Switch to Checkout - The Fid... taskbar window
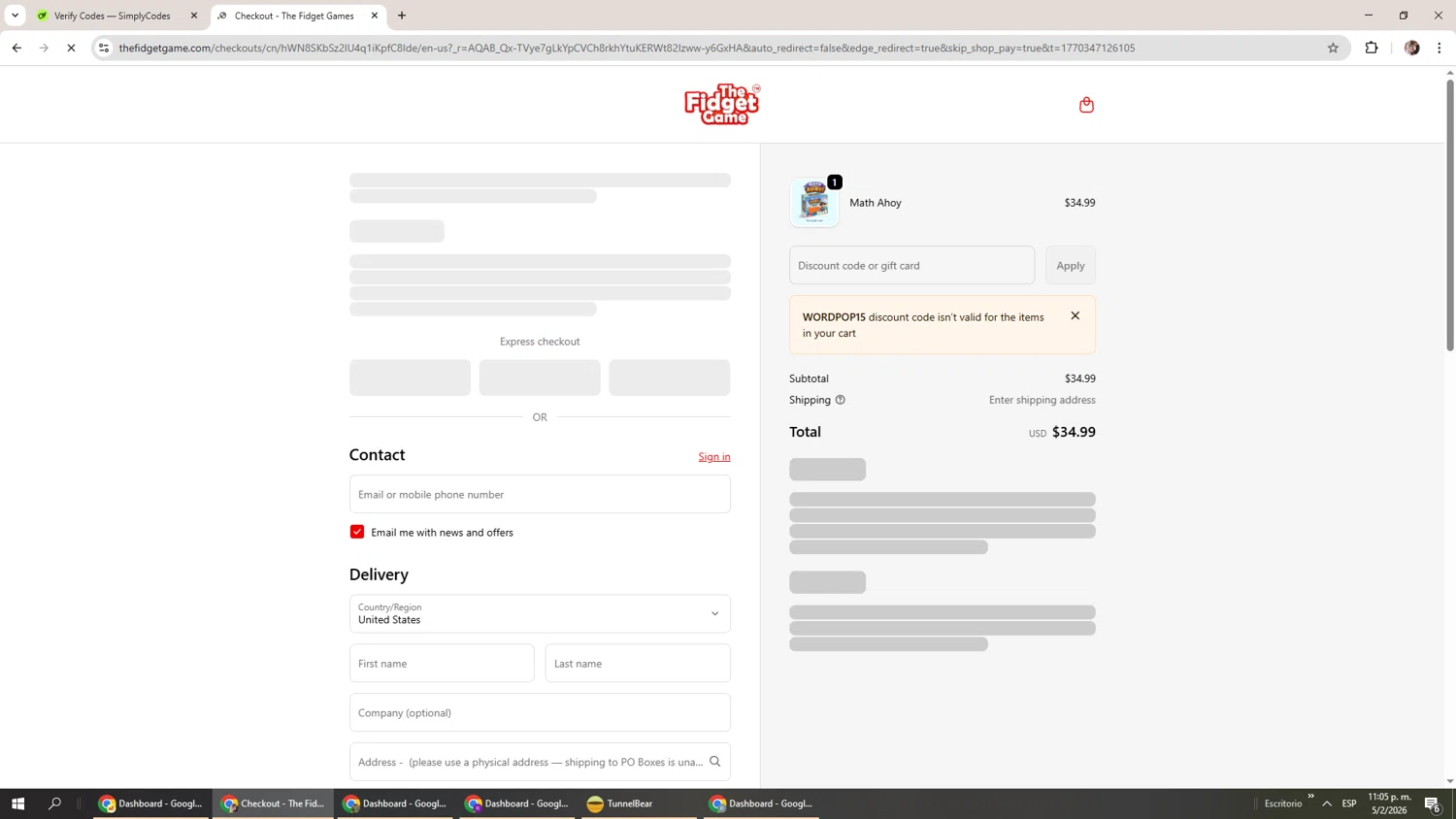Image resolution: width=1456 pixels, height=819 pixels. point(273,803)
